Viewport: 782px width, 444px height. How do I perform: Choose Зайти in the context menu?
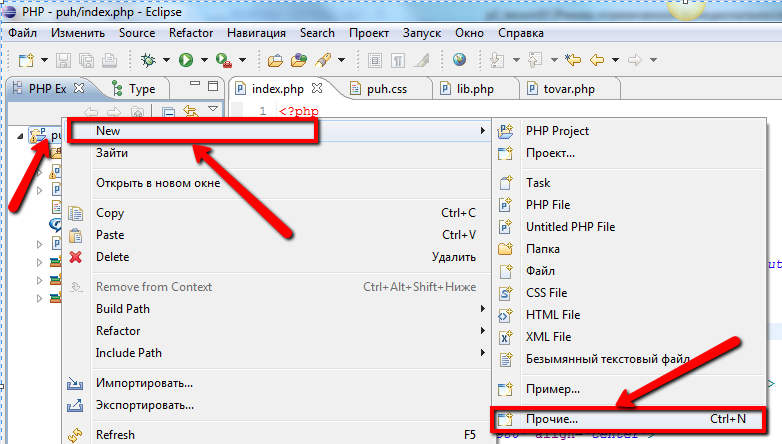pyautogui.click(x=277, y=153)
